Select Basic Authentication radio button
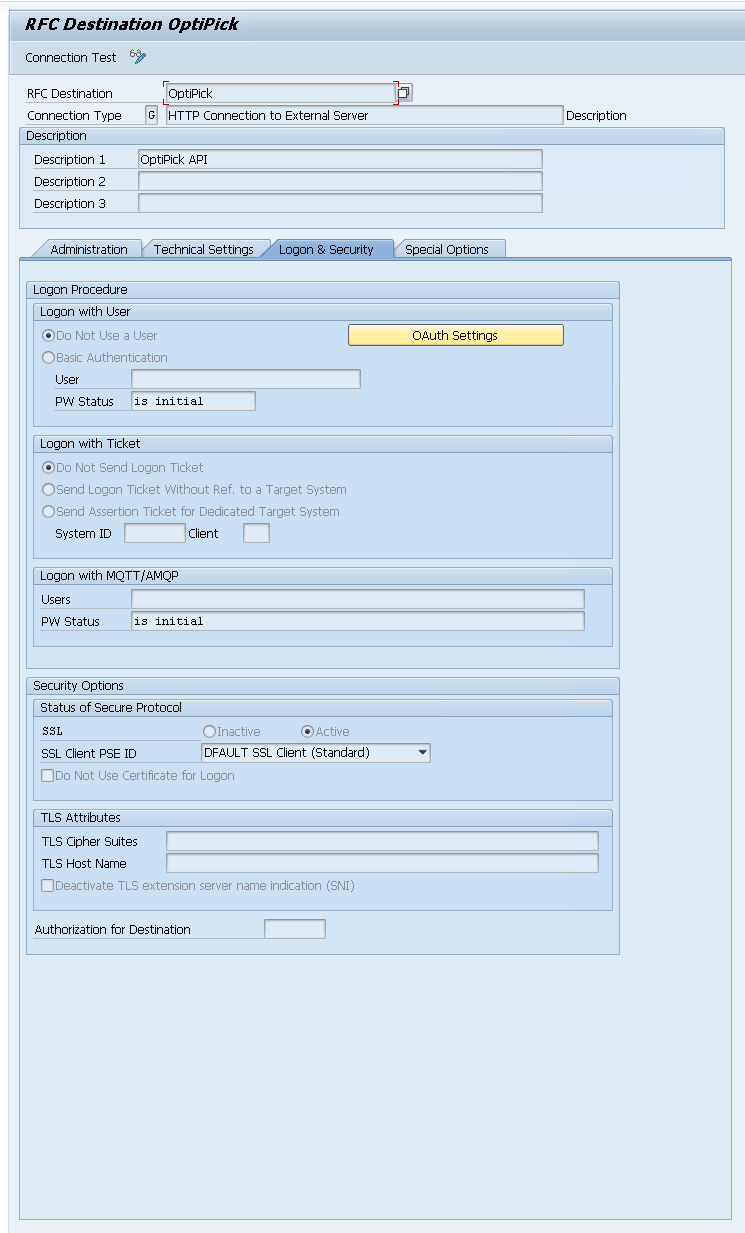The height and width of the screenshot is (1233, 745). tap(48, 358)
